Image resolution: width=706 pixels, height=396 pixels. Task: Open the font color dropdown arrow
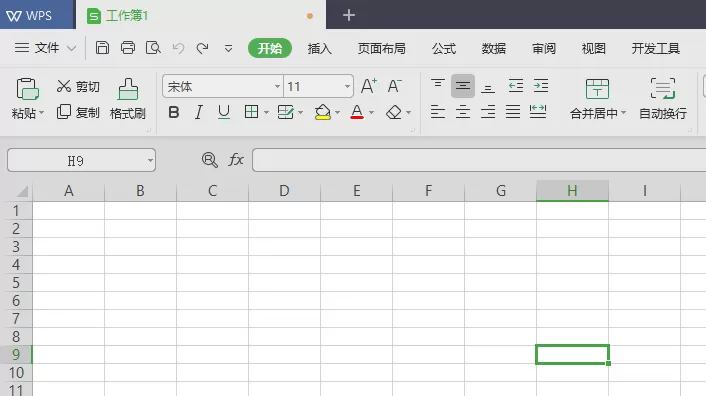pos(371,112)
